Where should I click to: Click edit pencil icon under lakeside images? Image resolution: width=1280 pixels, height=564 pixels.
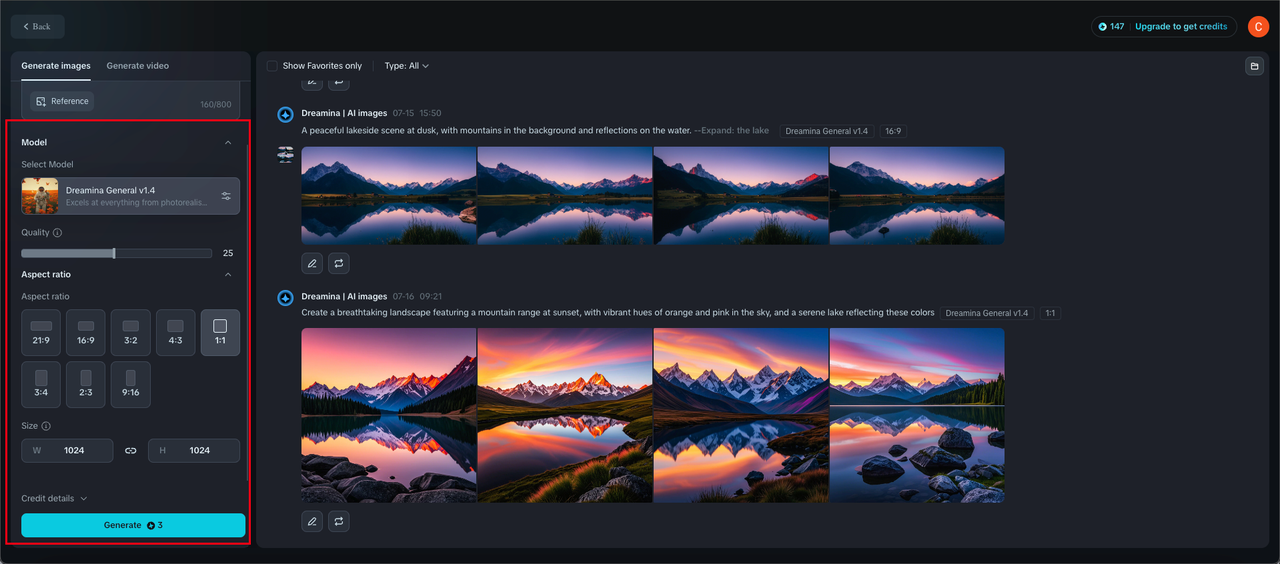pyautogui.click(x=312, y=263)
